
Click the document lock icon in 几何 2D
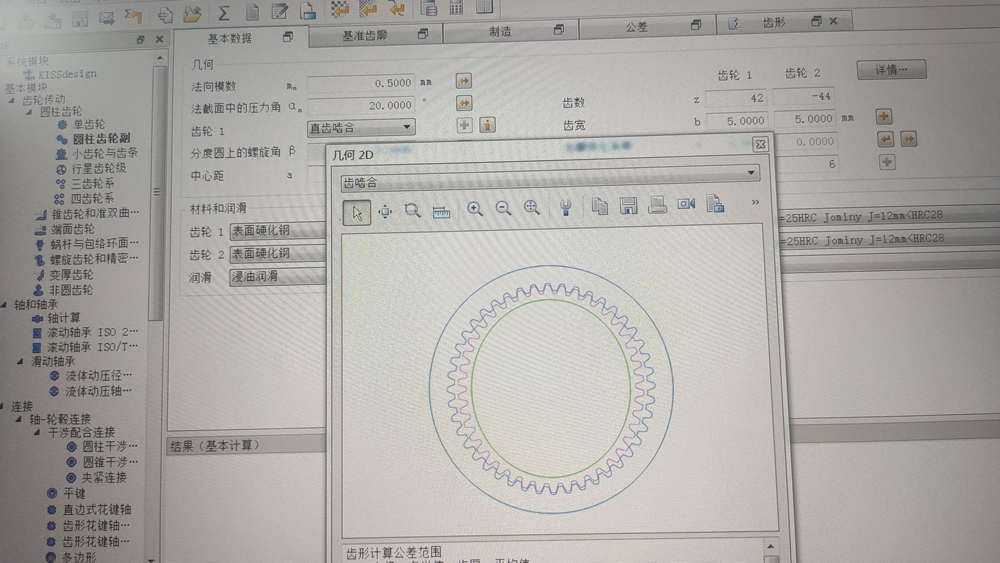716,204
